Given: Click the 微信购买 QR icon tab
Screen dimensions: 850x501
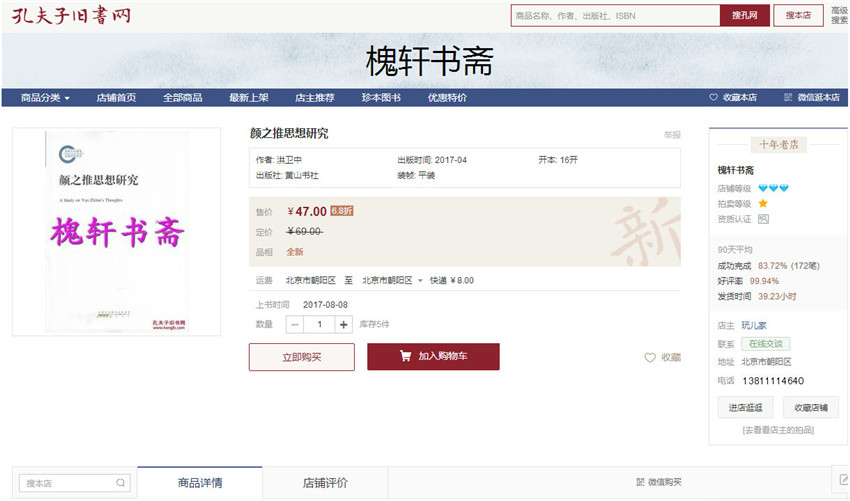Looking at the screenshot, I should point(640,483).
